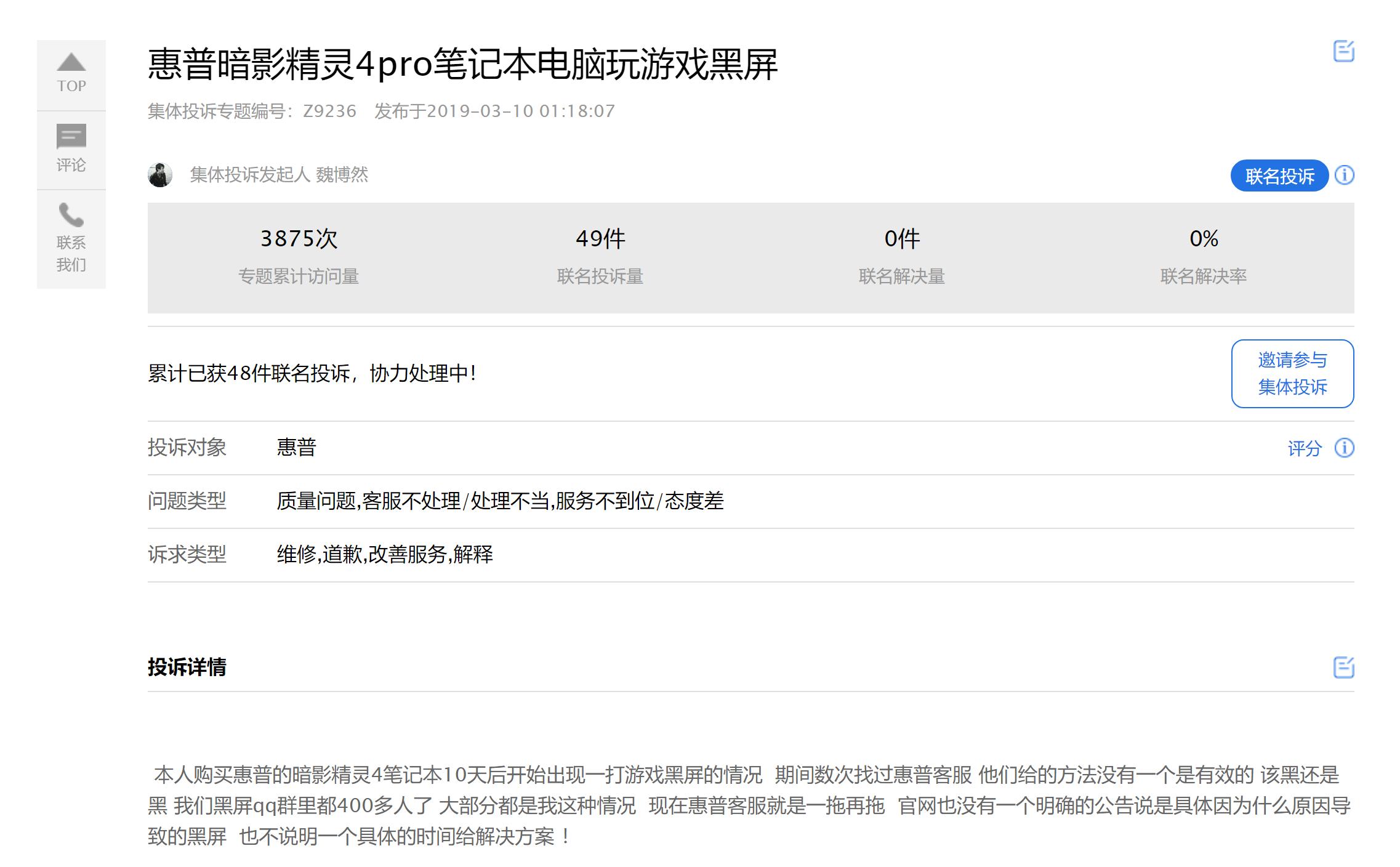1400x867 pixels.
Task: Click the info icon beside 评分
Action: coord(1343,448)
